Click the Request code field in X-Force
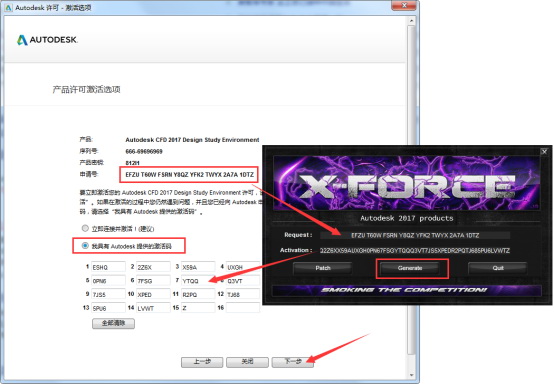This screenshot has height=385, width=554. (x=415, y=235)
